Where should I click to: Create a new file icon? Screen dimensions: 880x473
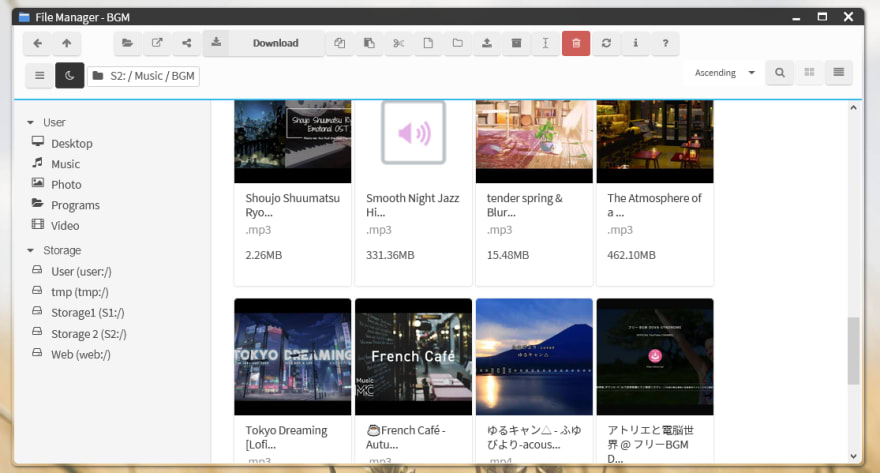pos(428,43)
